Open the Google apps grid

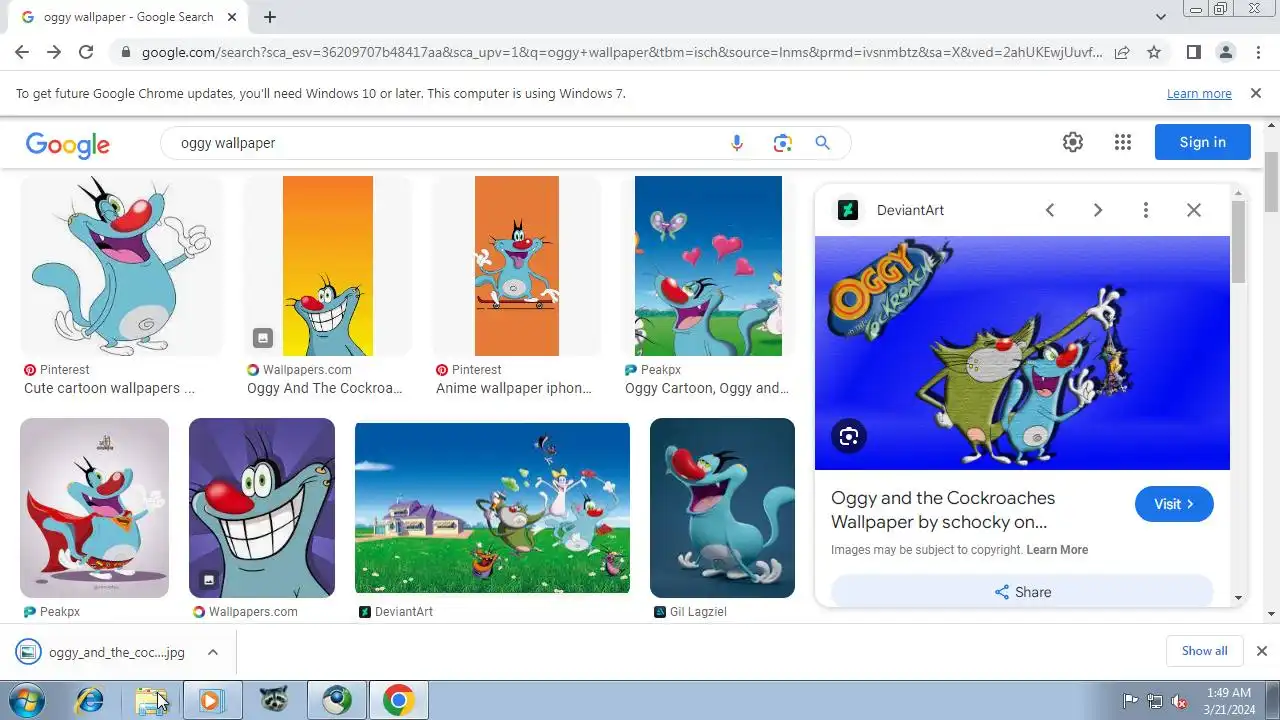coord(1123,142)
